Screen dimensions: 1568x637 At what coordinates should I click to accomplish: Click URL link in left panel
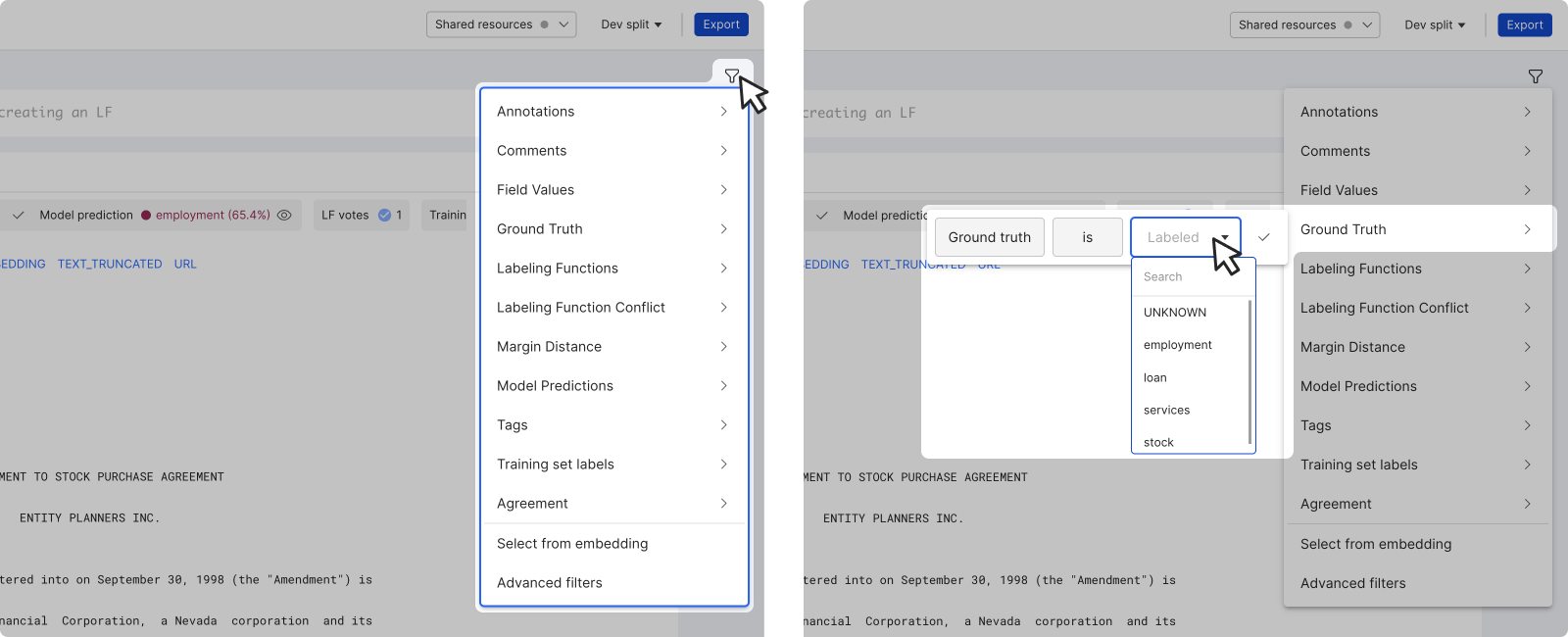185,264
